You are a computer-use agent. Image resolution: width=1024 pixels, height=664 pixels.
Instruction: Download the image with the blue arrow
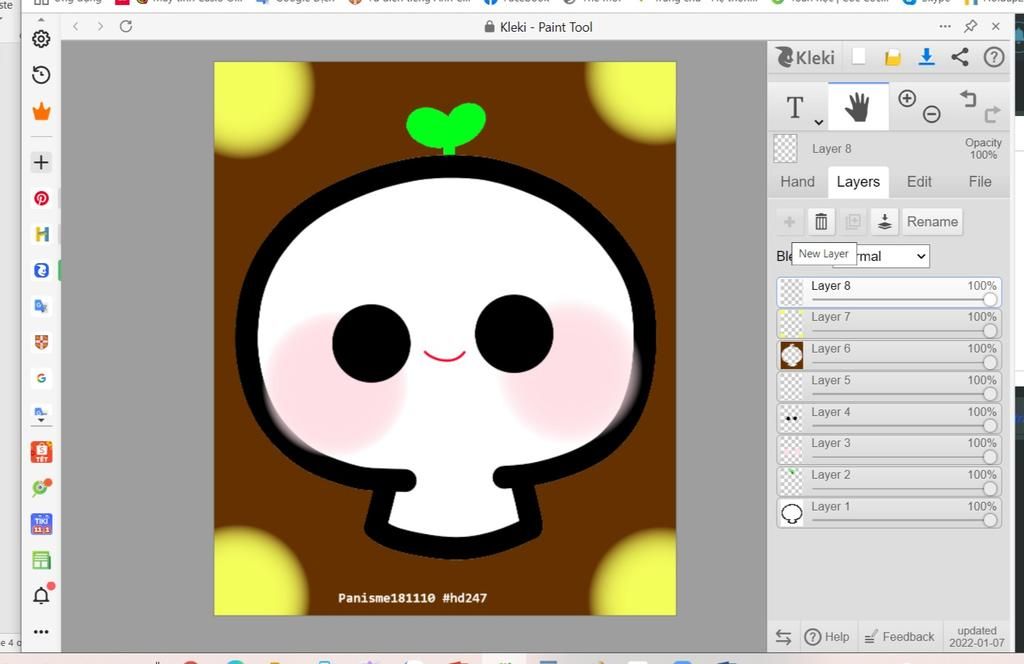tap(926, 57)
